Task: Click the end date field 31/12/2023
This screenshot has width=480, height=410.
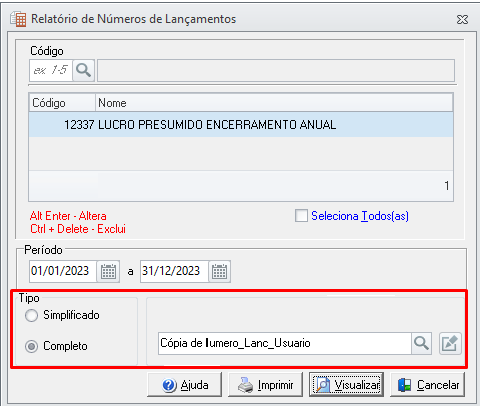Action: point(174,271)
